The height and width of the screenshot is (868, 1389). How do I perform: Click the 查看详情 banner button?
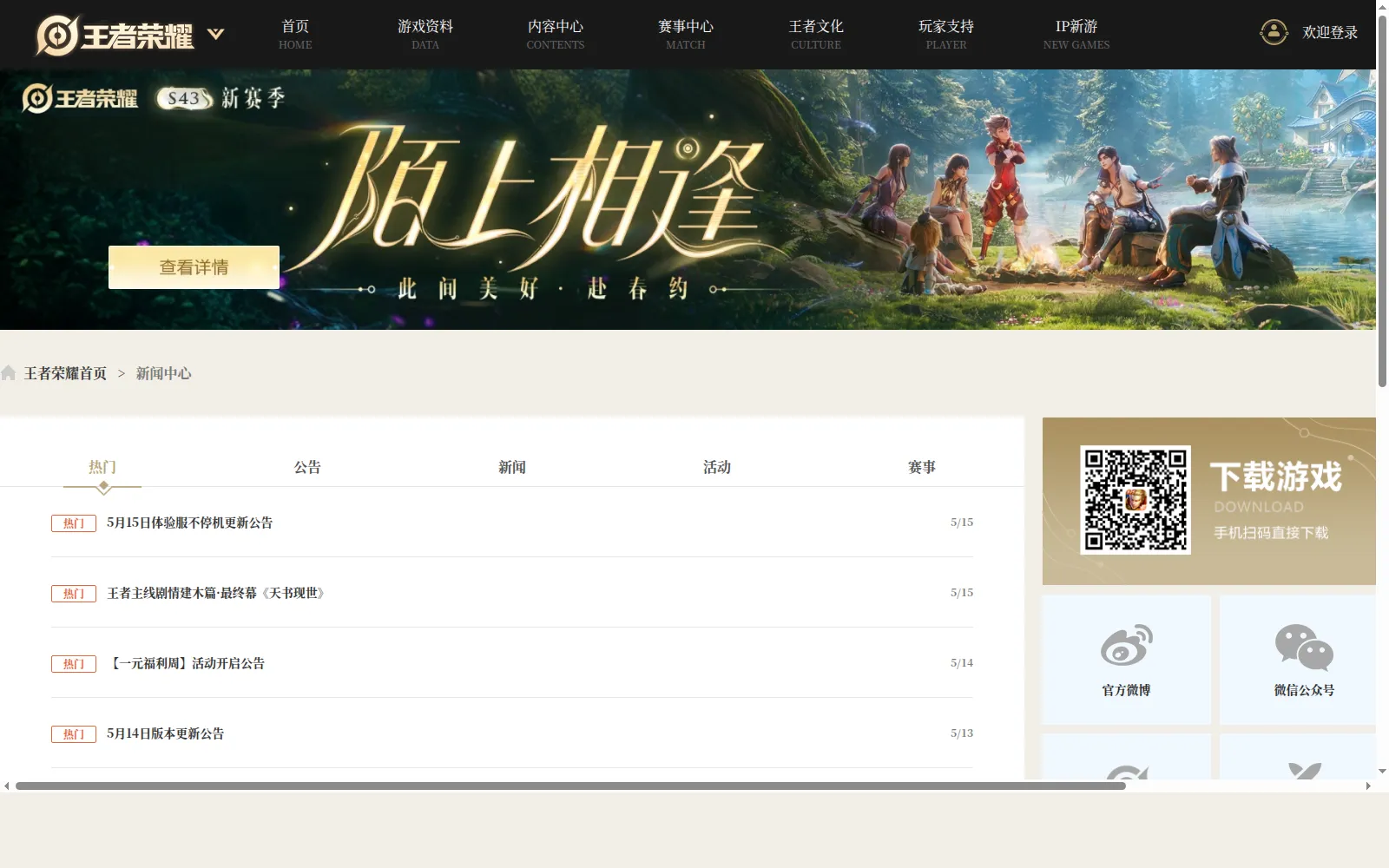point(194,267)
